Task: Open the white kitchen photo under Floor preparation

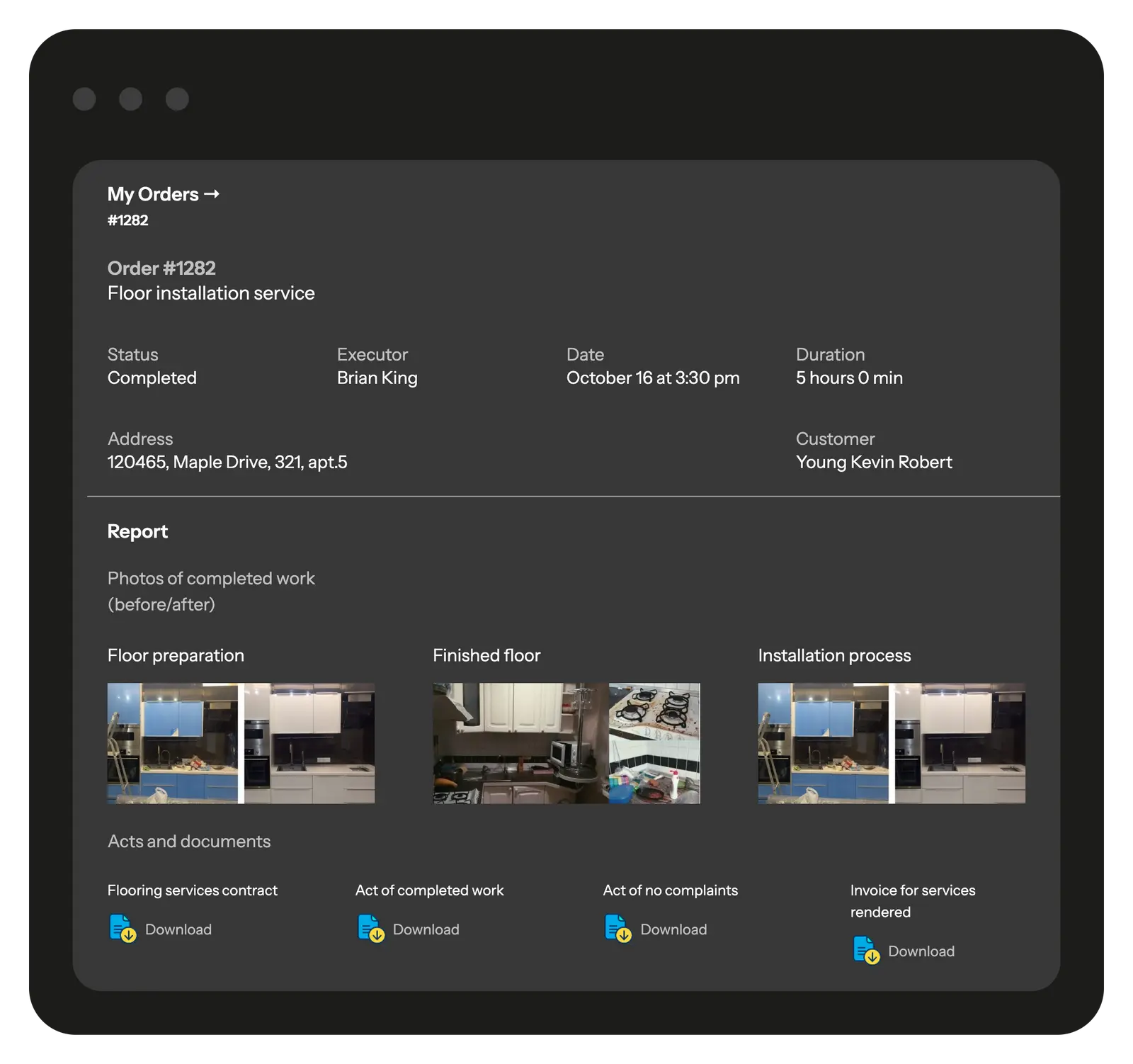Action: (x=309, y=743)
